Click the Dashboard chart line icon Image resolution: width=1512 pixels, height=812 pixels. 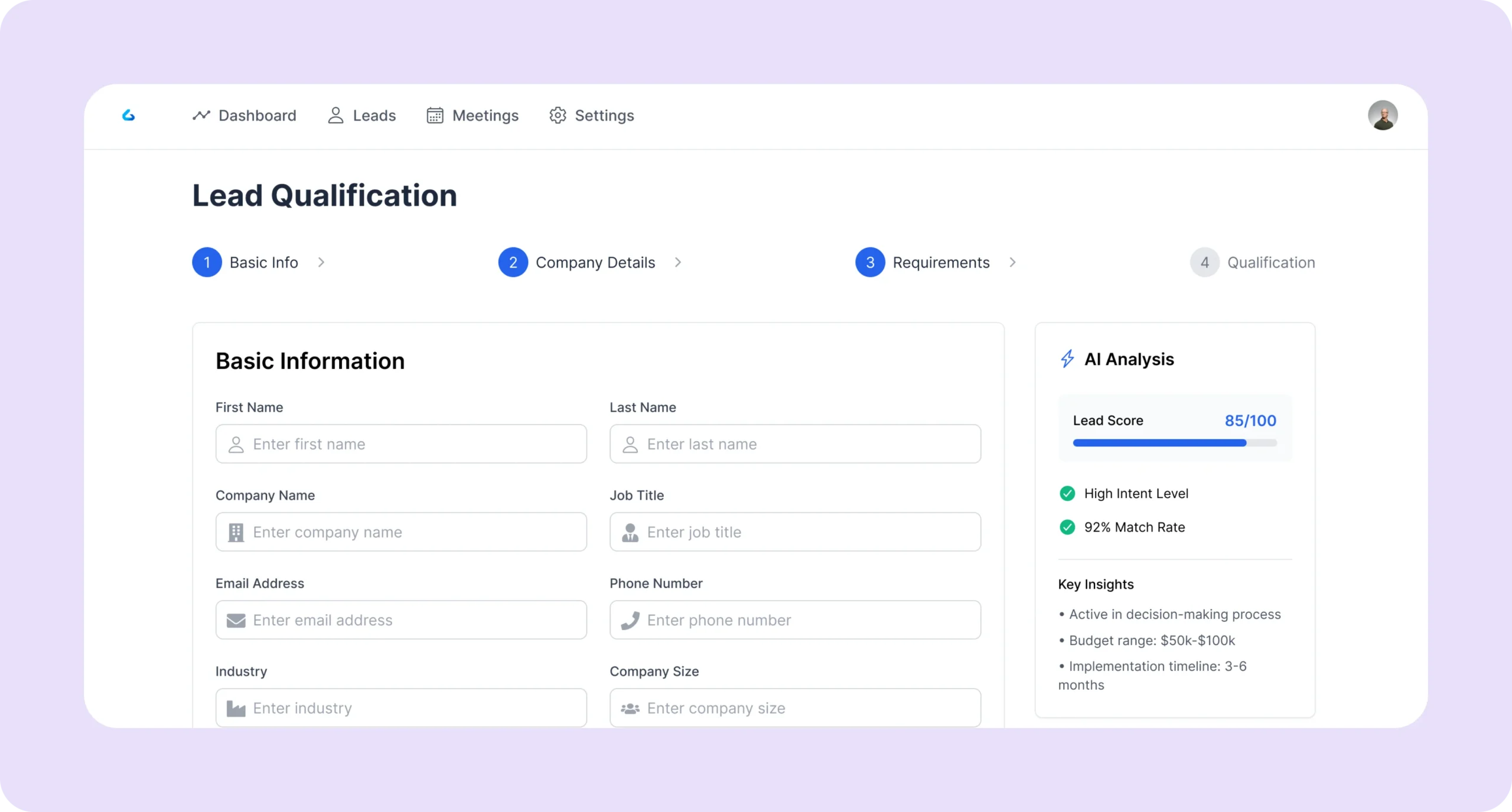tap(201, 115)
